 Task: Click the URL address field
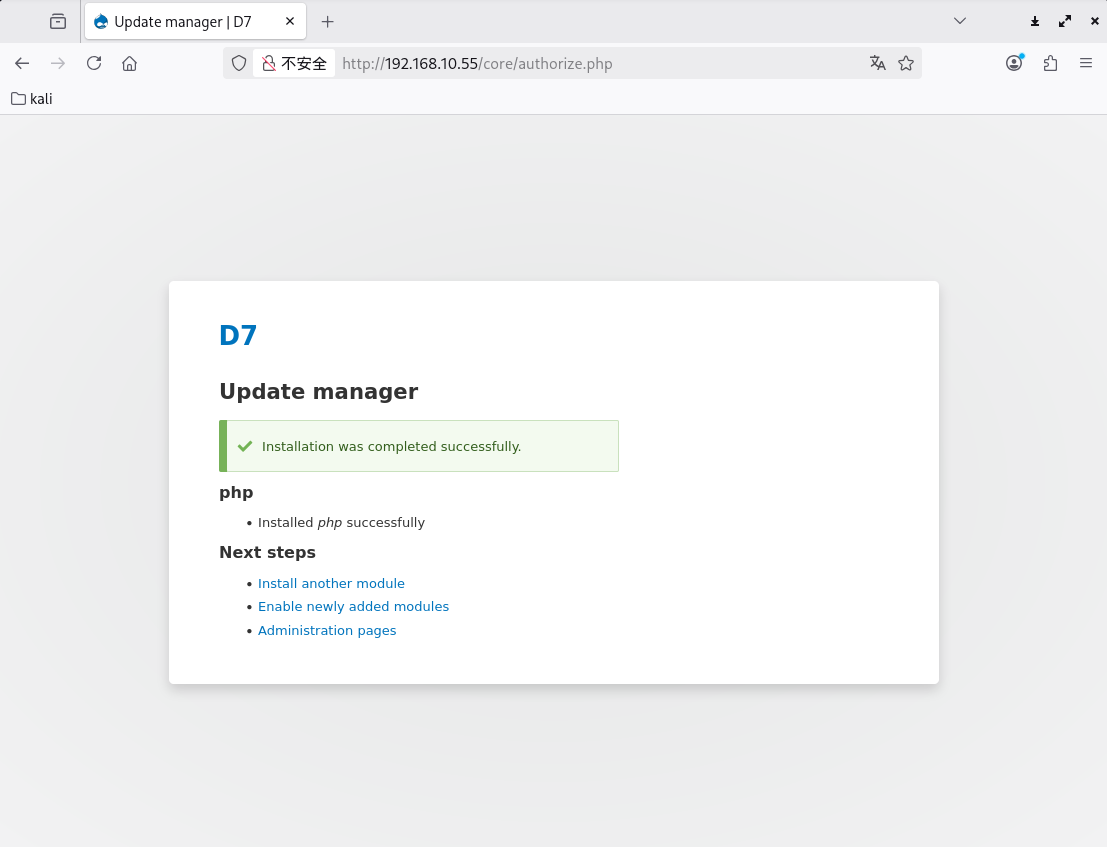600,63
